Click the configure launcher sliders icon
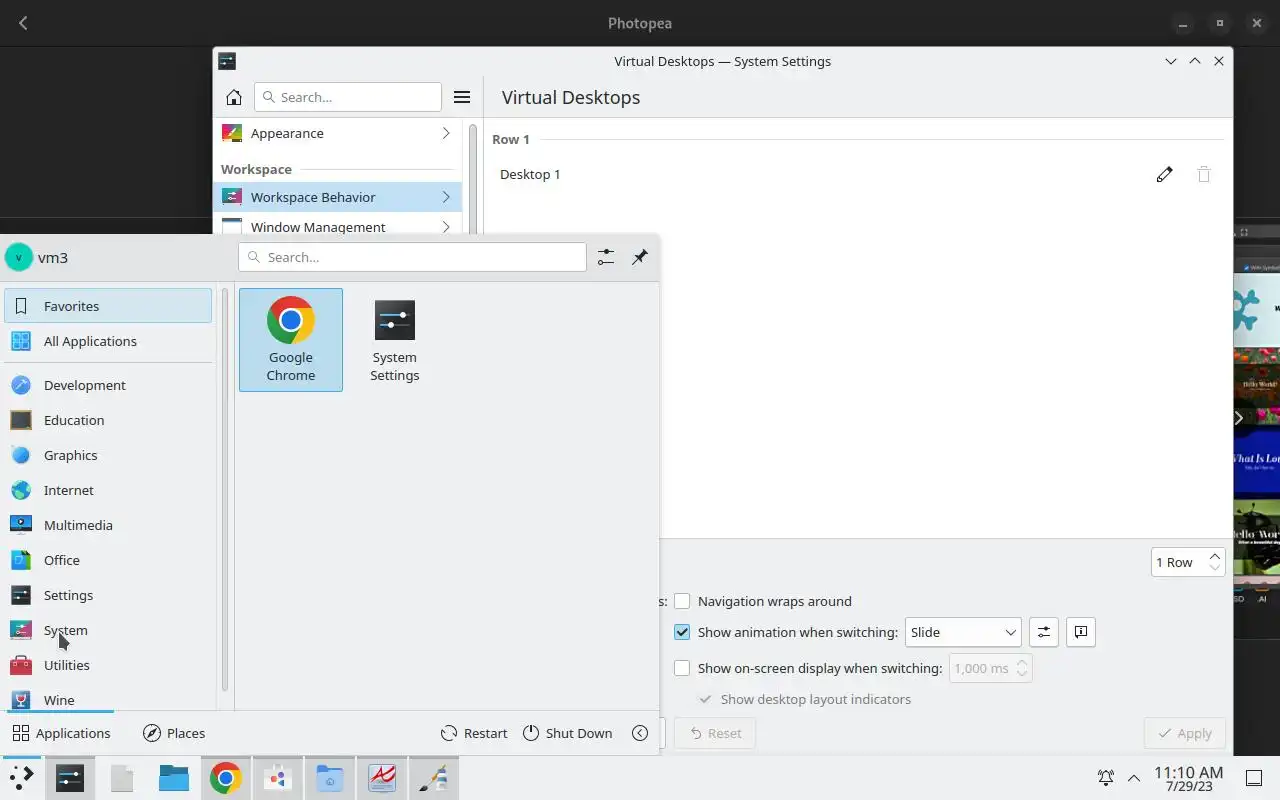 [x=606, y=257]
